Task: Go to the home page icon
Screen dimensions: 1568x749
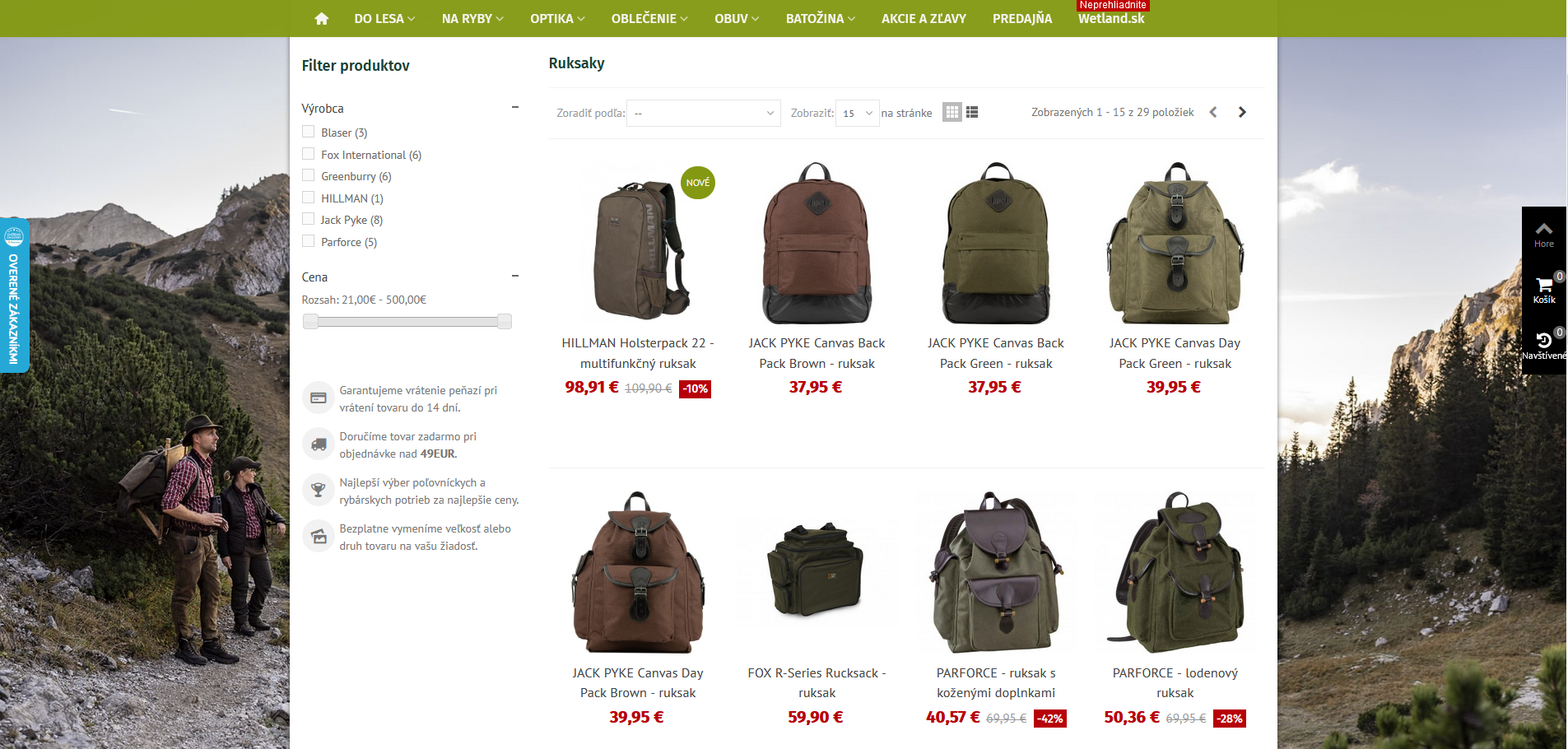Action: pyautogui.click(x=321, y=18)
